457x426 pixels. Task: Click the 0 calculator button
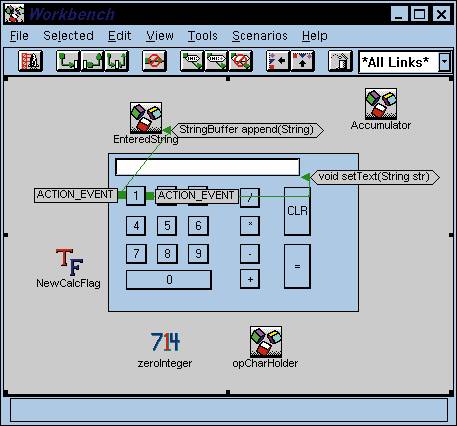pos(169,279)
